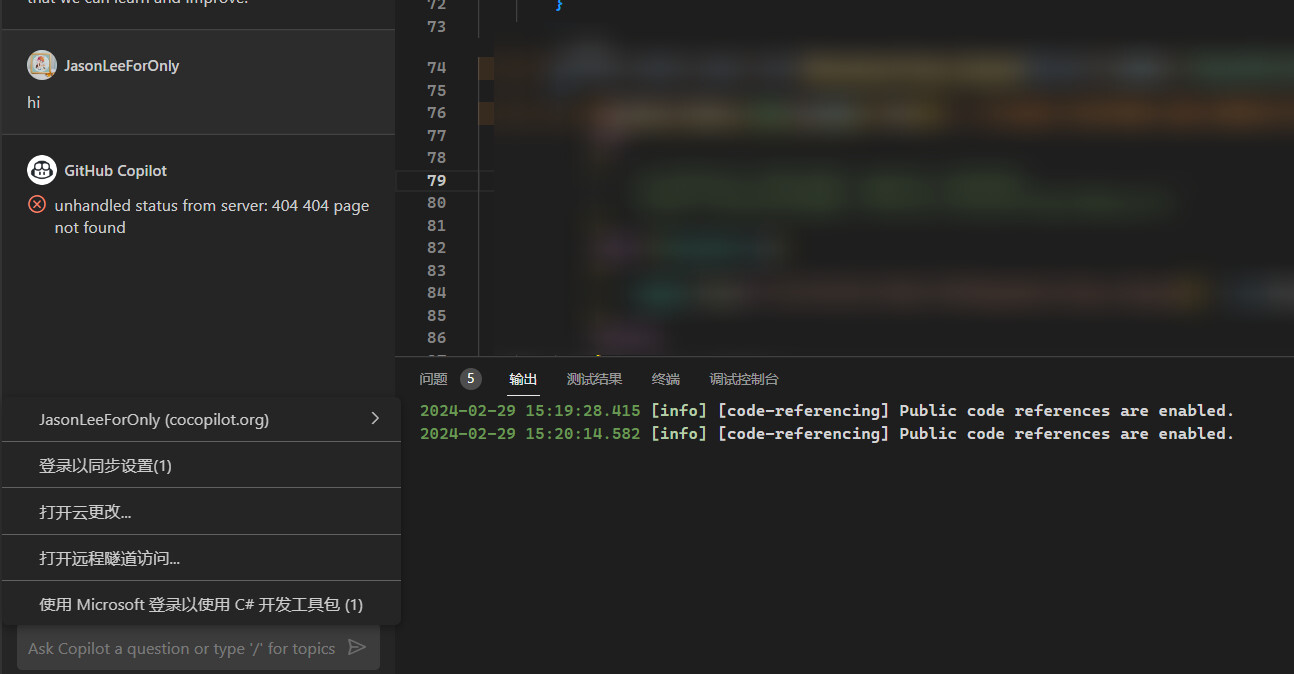Click the 'unhandled status from server' error text
This screenshot has height=674, width=1294.
click(212, 216)
